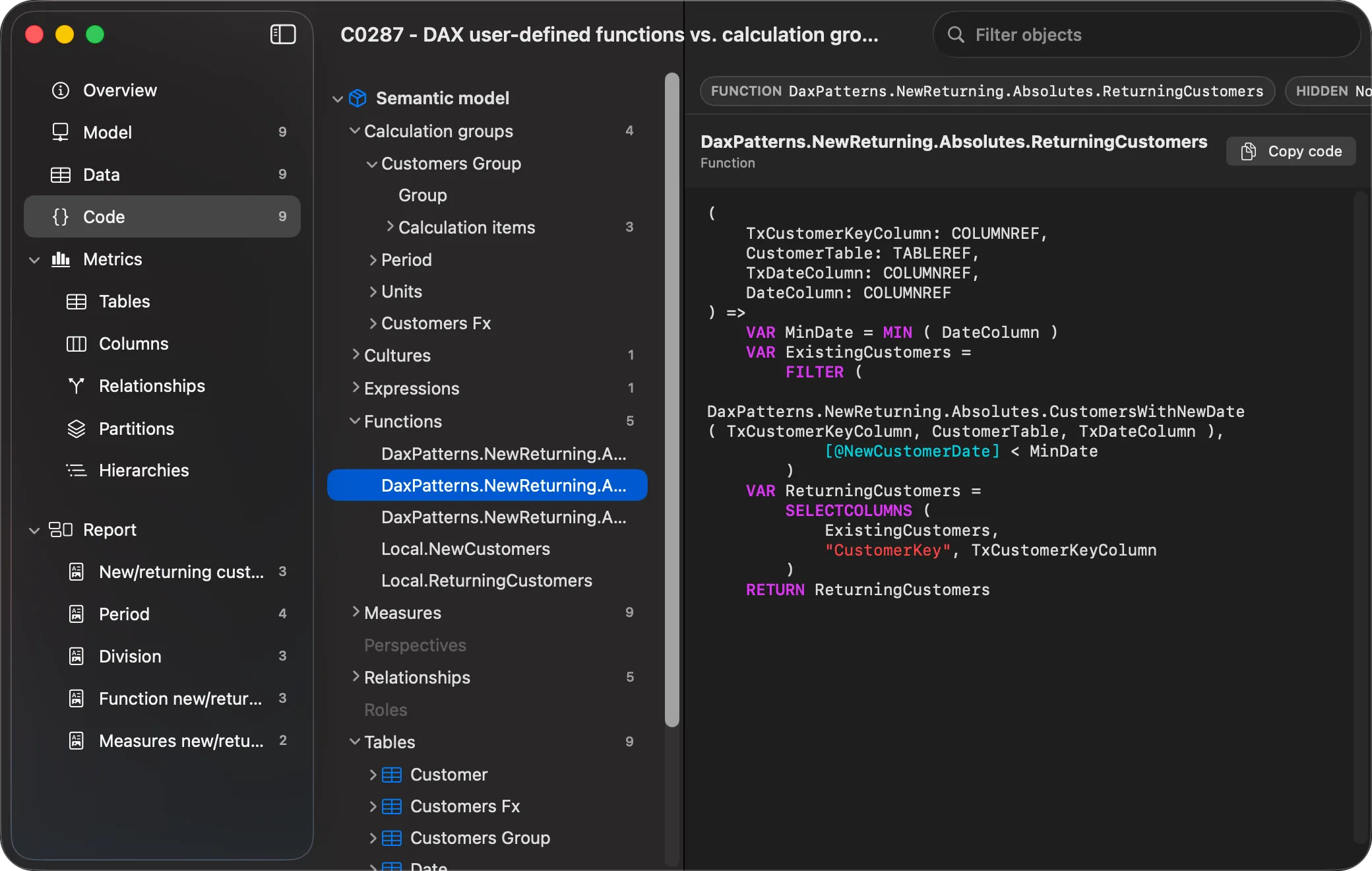Click the Columns icon under Metrics
Image resolution: width=1372 pixels, height=871 pixels.
point(77,344)
